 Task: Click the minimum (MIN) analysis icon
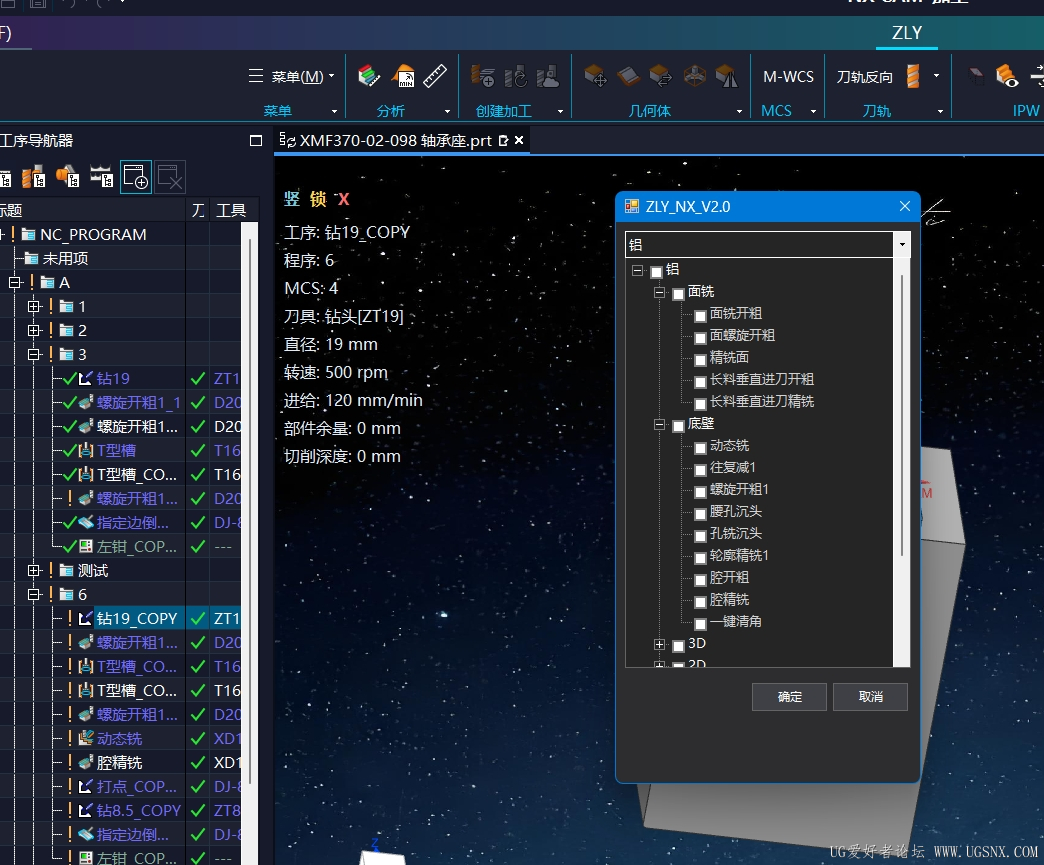[x=403, y=77]
